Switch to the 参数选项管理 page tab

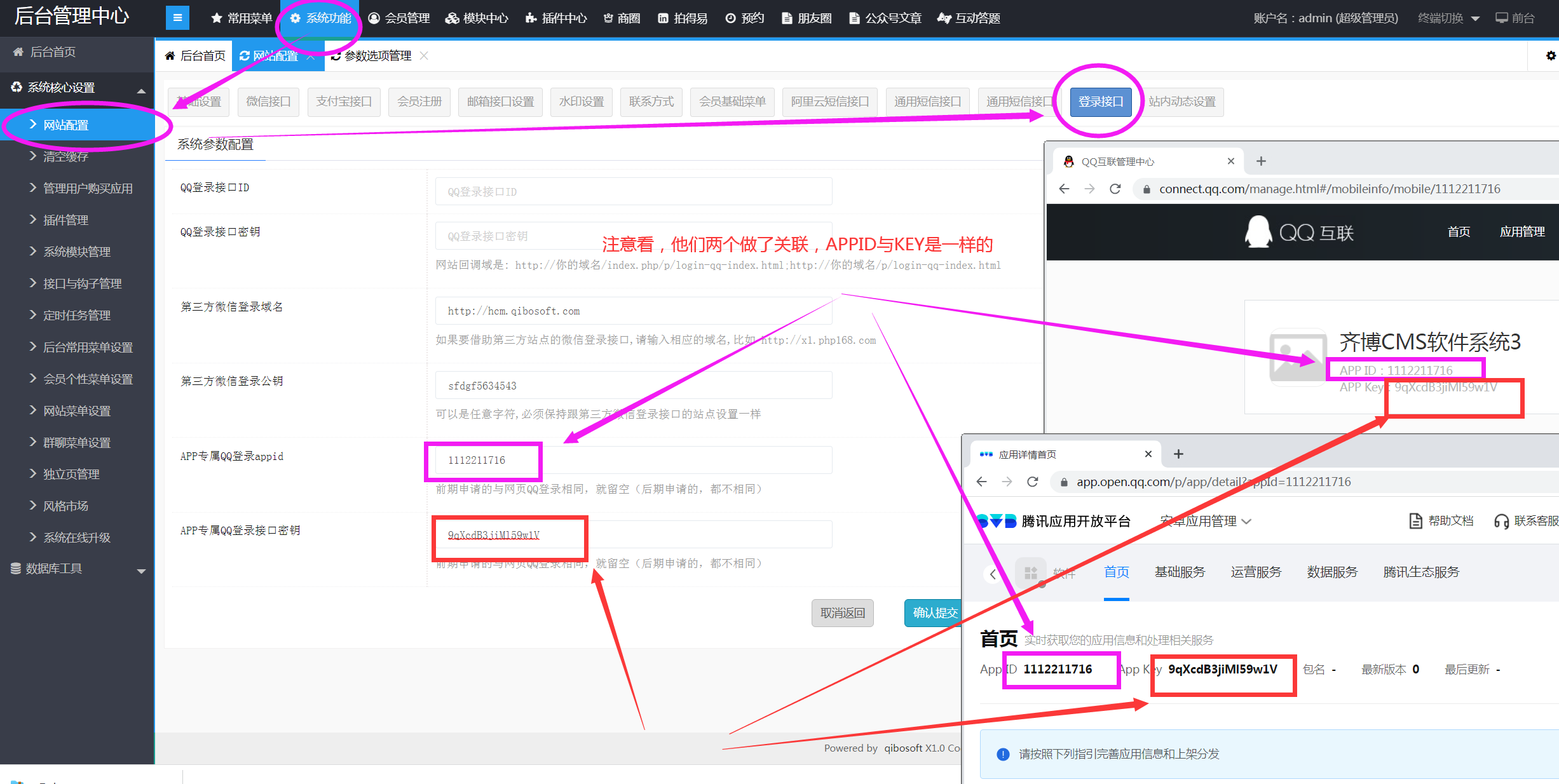tap(372, 56)
